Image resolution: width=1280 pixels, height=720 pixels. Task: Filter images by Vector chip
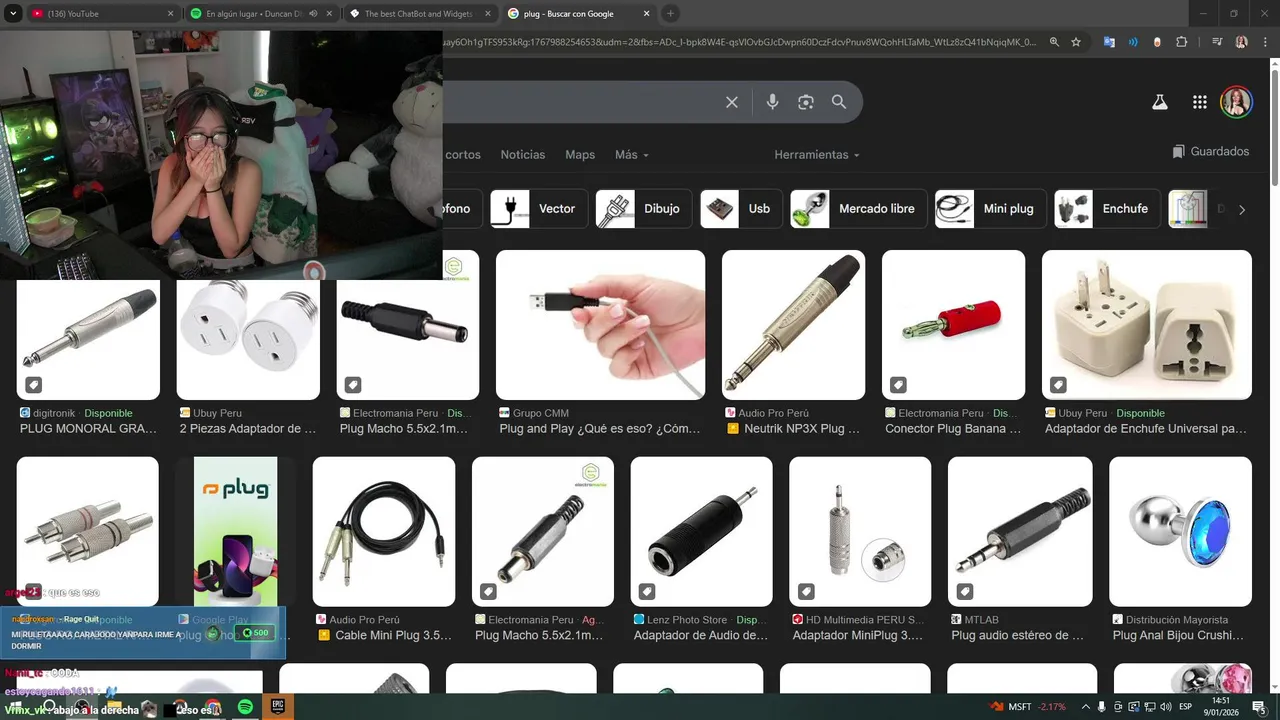click(x=539, y=209)
